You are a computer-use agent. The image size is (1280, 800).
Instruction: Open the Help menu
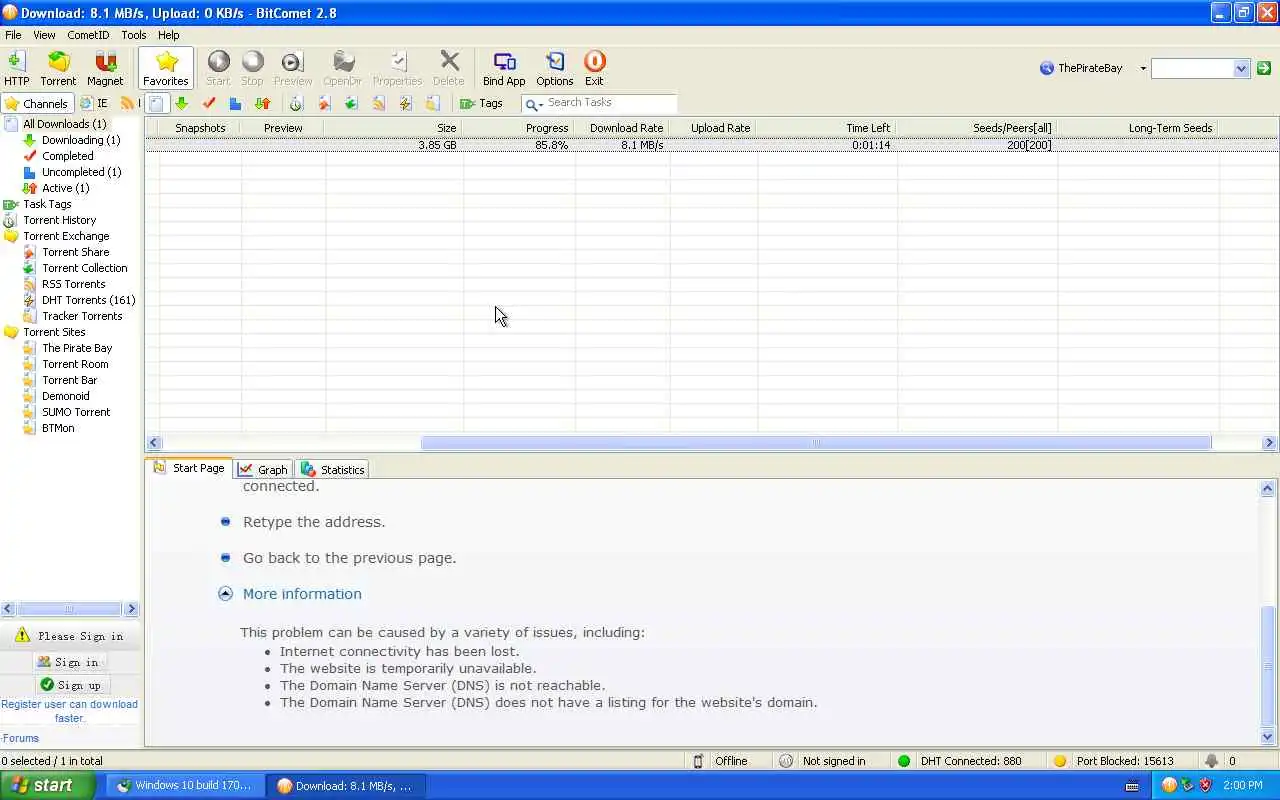168,35
